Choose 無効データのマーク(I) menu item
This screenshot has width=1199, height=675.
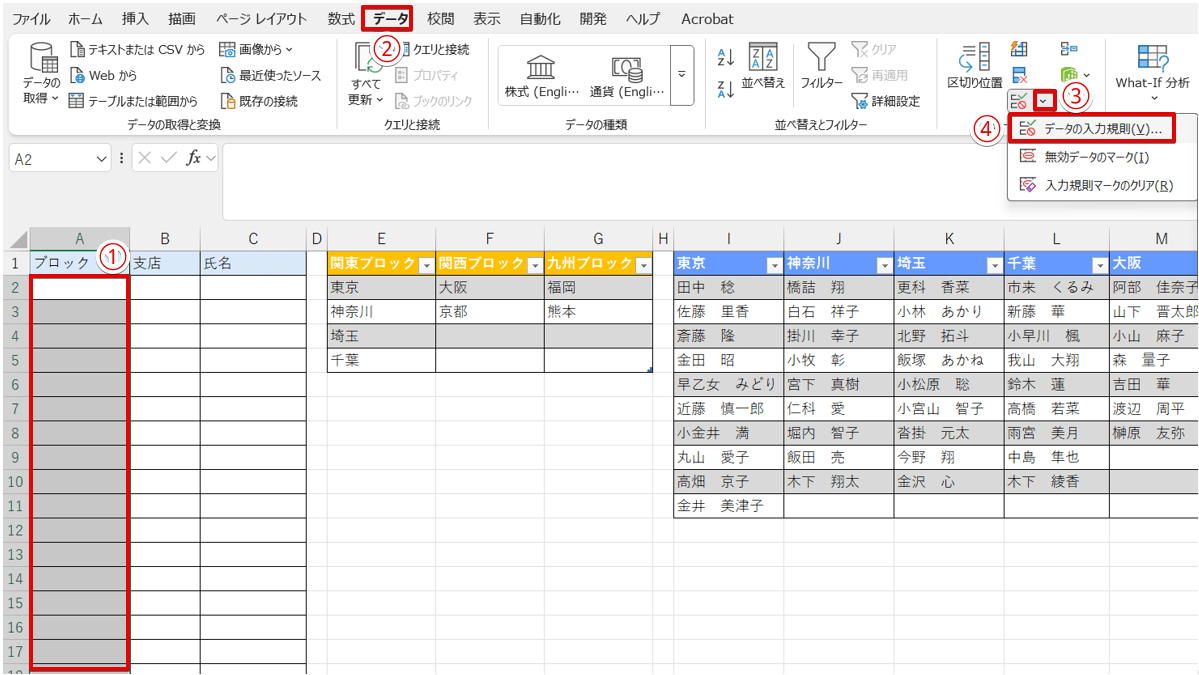pos(1095,157)
